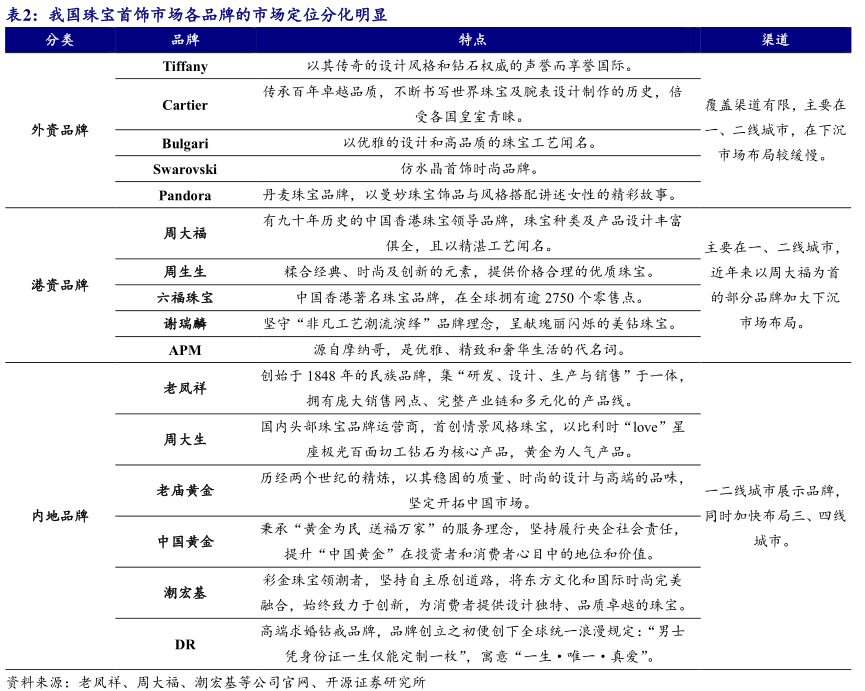Select the 外资品牌 category cell
Image resolution: width=865 pixels, height=691 pixels.
pos(60,131)
